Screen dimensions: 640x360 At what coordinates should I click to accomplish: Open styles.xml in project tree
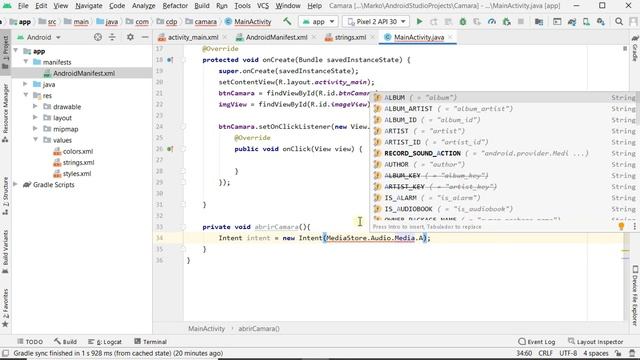pos(77,173)
